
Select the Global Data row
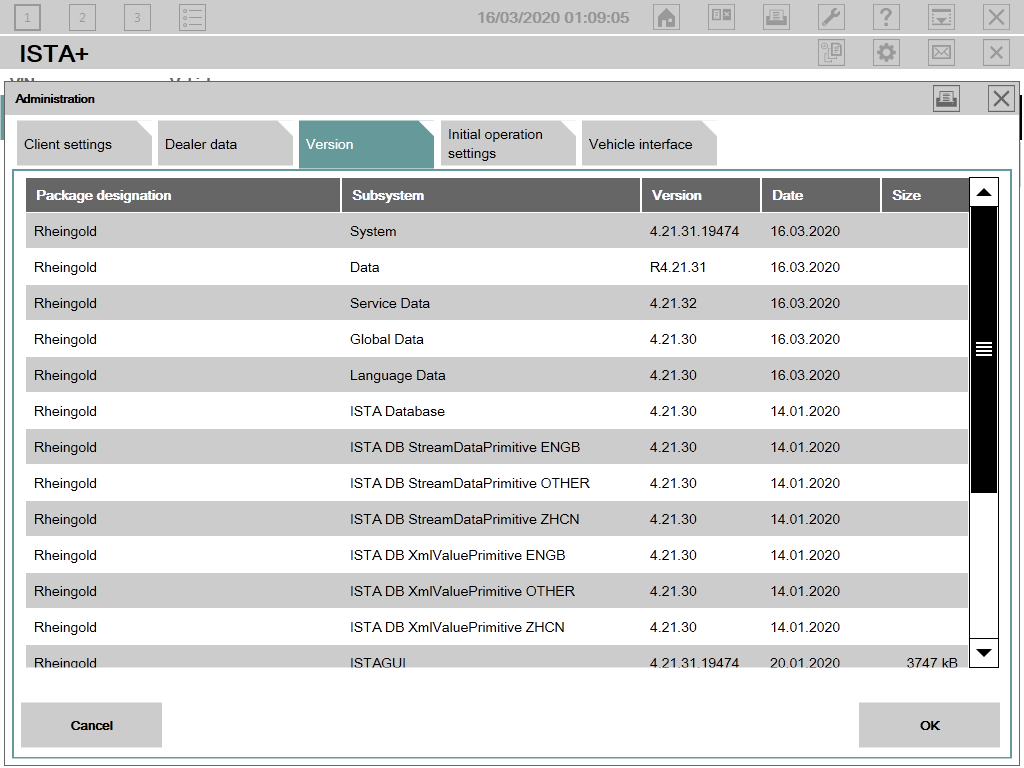tap(496, 339)
